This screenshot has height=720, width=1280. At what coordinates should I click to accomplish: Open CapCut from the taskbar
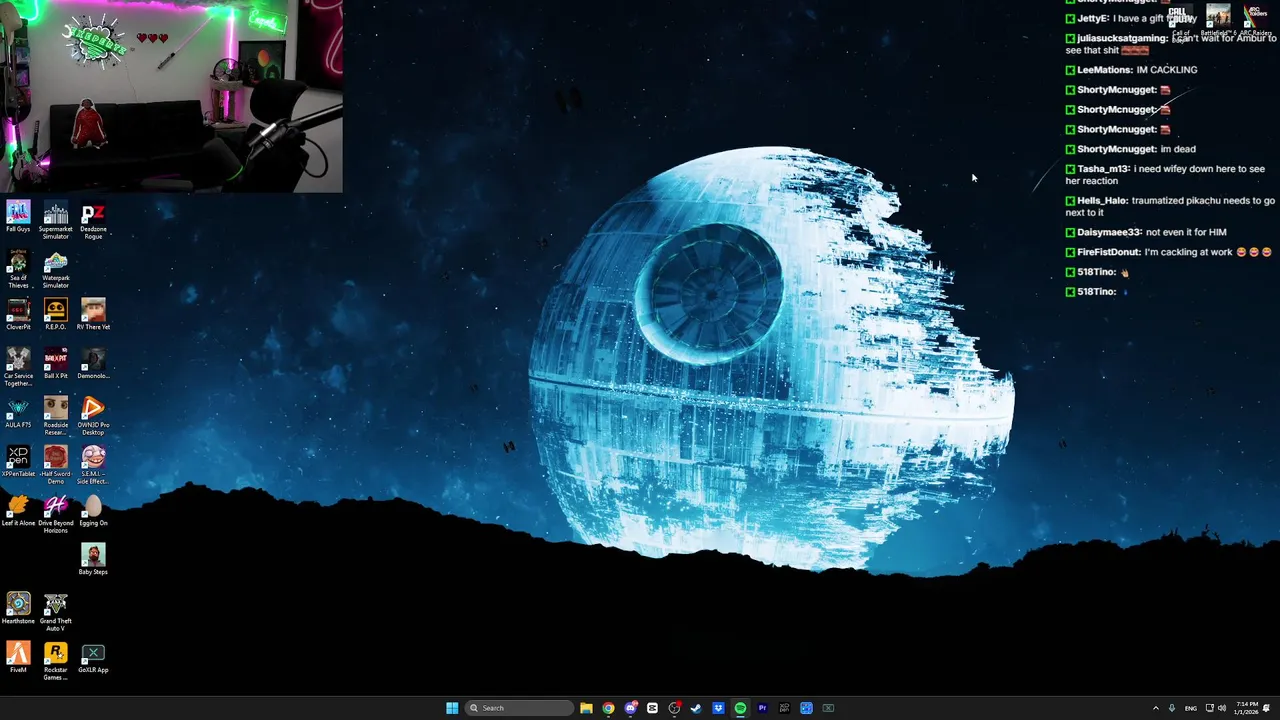[x=652, y=708]
